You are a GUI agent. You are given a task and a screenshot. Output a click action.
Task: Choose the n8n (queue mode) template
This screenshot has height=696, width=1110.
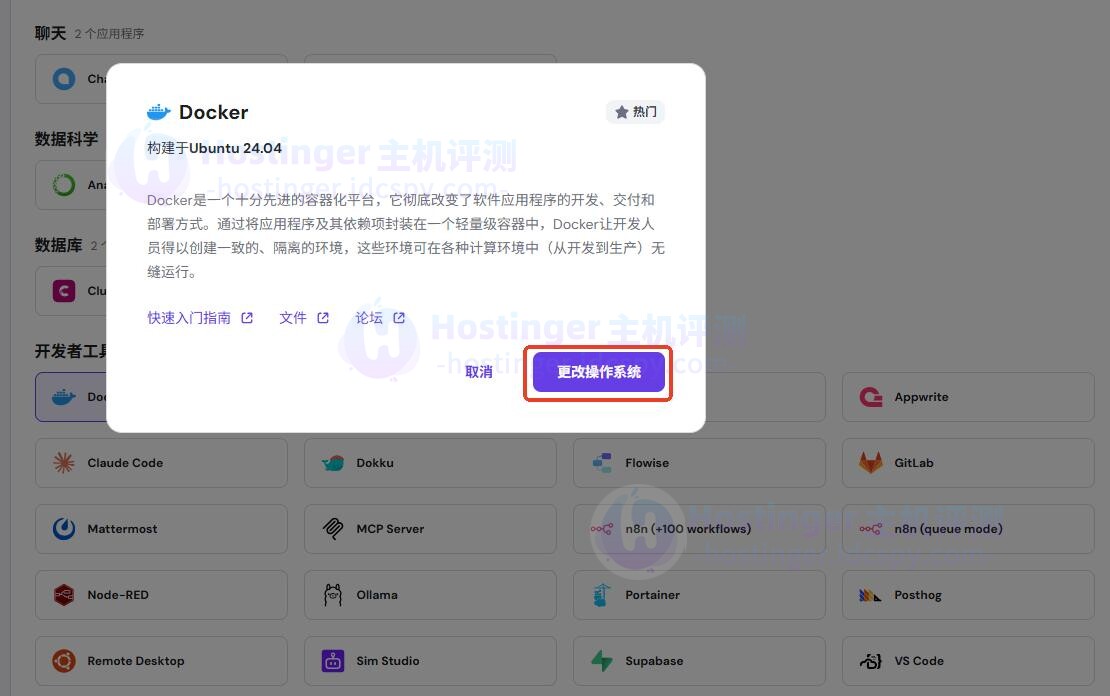[x=967, y=528]
